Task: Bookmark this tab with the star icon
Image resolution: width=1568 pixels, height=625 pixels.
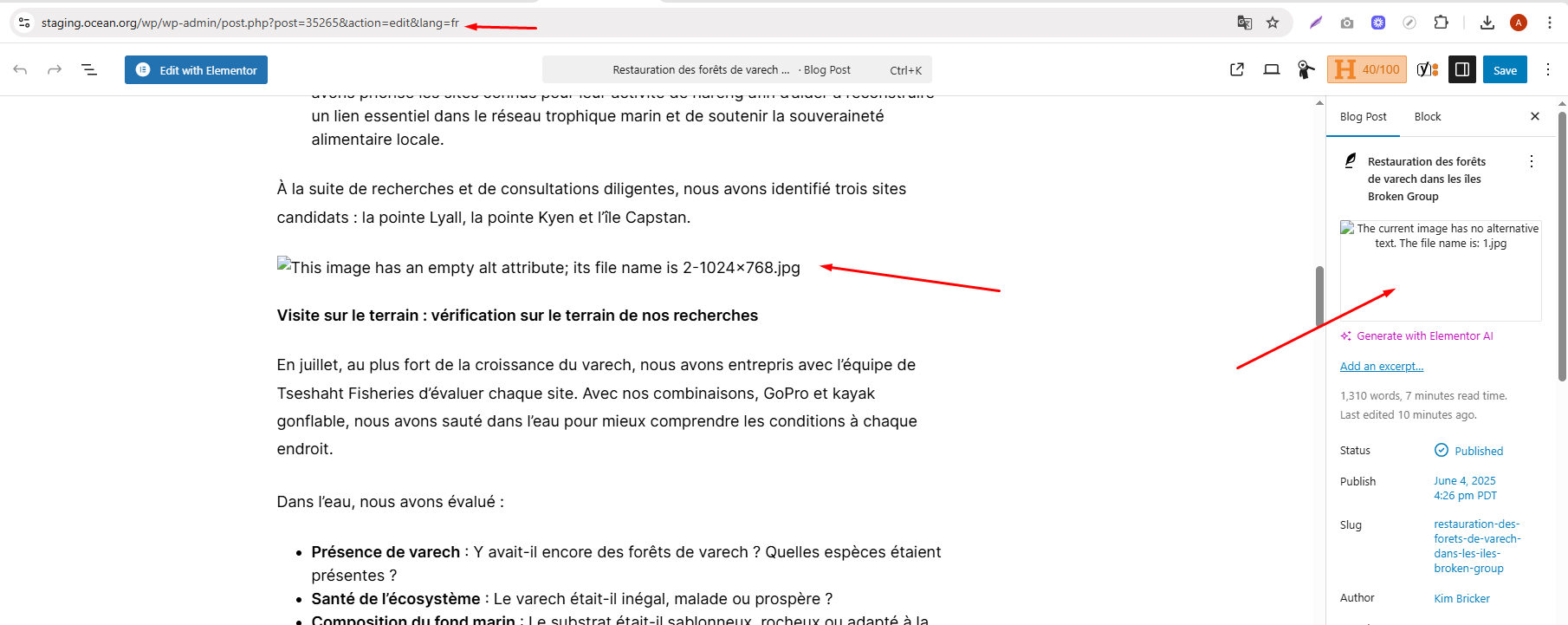Action: pos(1273,23)
